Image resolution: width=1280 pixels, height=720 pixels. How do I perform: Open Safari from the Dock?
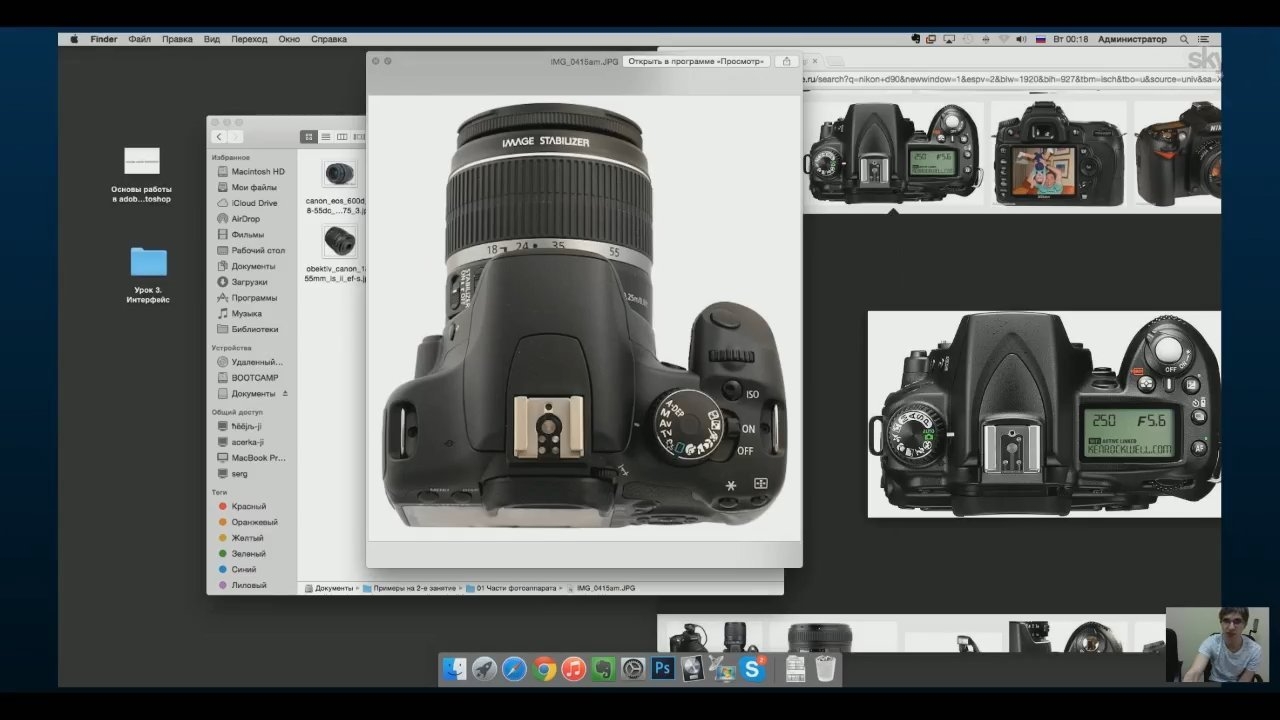click(x=514, y=669)
